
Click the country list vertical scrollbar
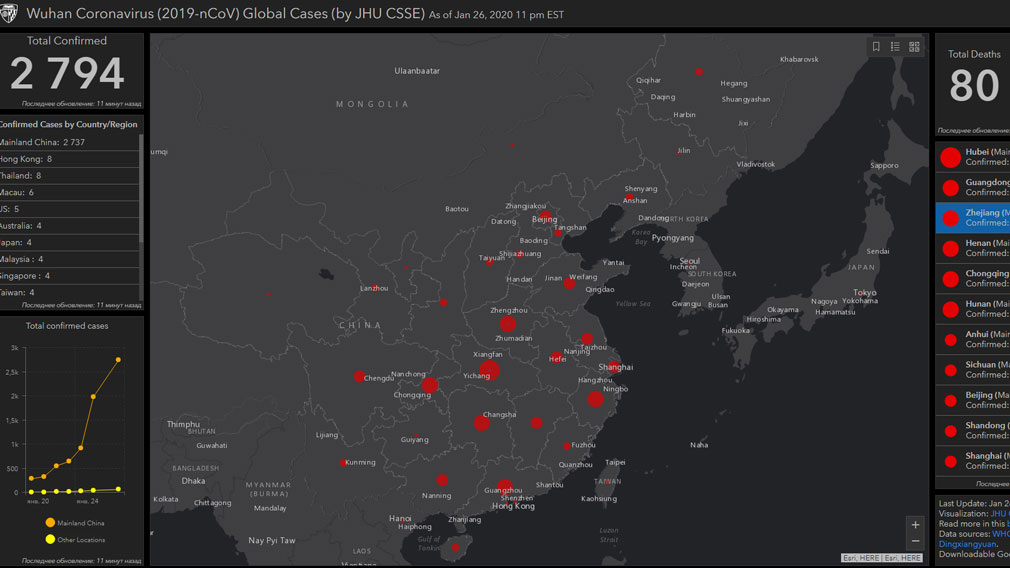pos(141,188)
